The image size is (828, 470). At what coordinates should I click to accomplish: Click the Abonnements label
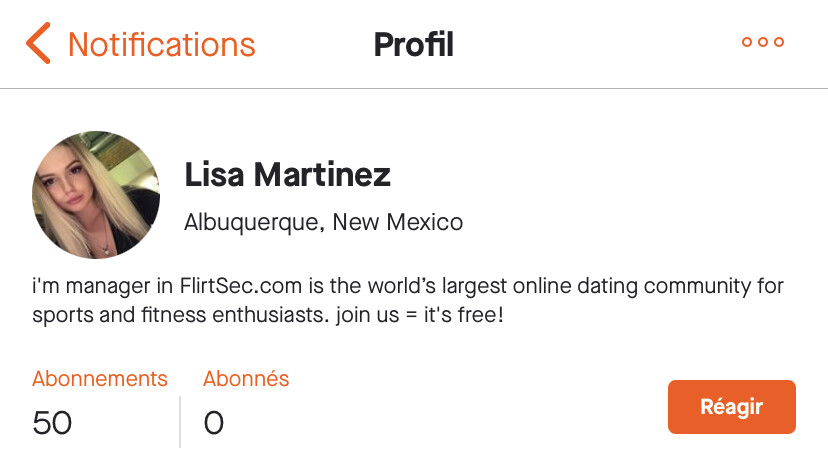tap(100, 379)
